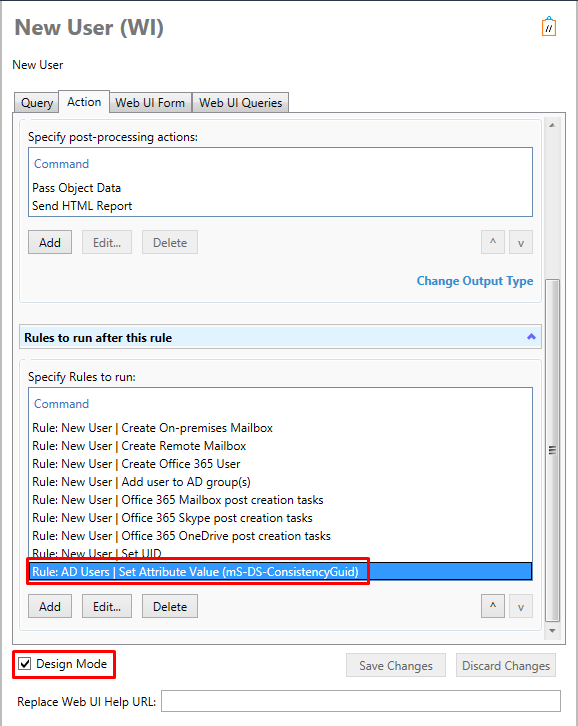The height and width of the screenshot is (726, 578).
Task: Switch to the Query tab
Action: click(37, 102)
